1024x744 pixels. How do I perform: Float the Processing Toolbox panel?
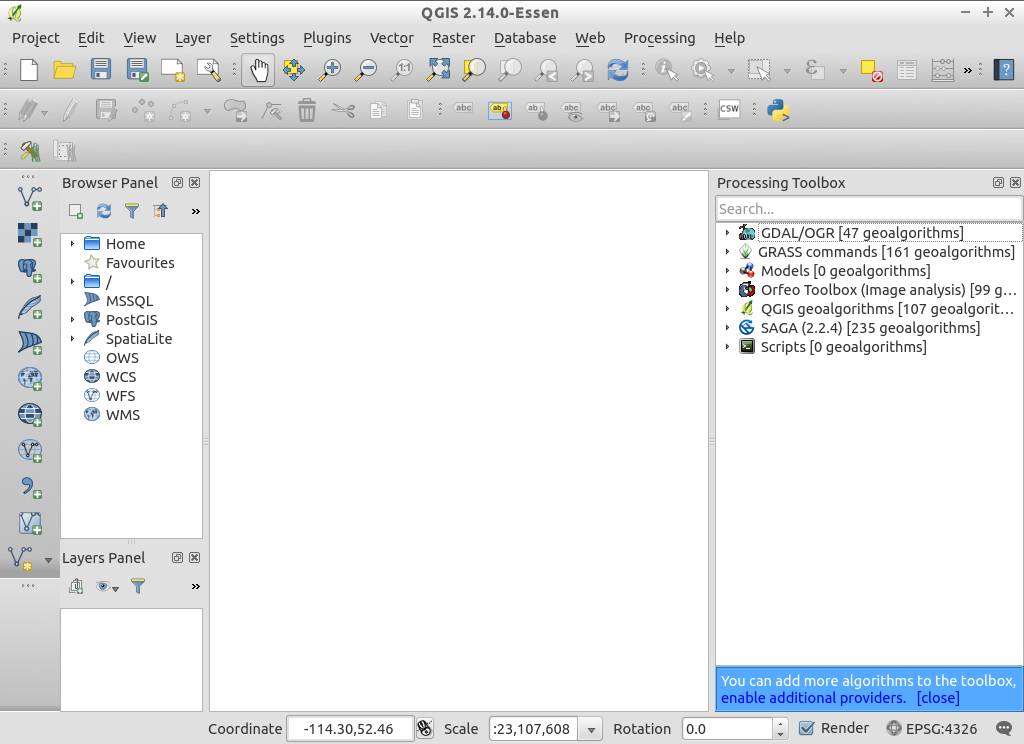tap(998, 183)
